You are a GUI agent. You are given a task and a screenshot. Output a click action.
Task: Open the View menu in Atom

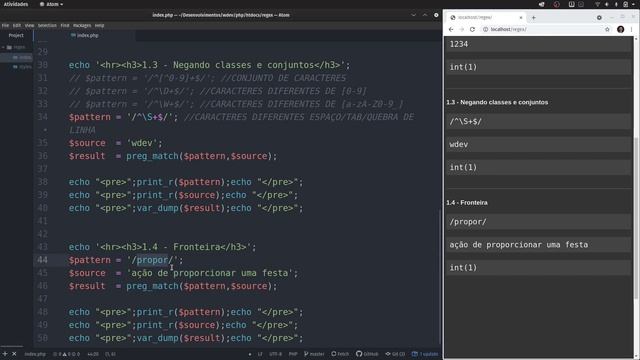(x=29, y=25)
